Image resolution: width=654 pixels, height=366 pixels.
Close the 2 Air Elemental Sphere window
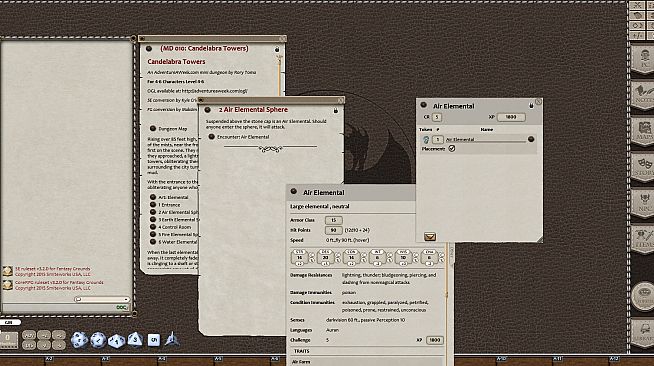340,100
